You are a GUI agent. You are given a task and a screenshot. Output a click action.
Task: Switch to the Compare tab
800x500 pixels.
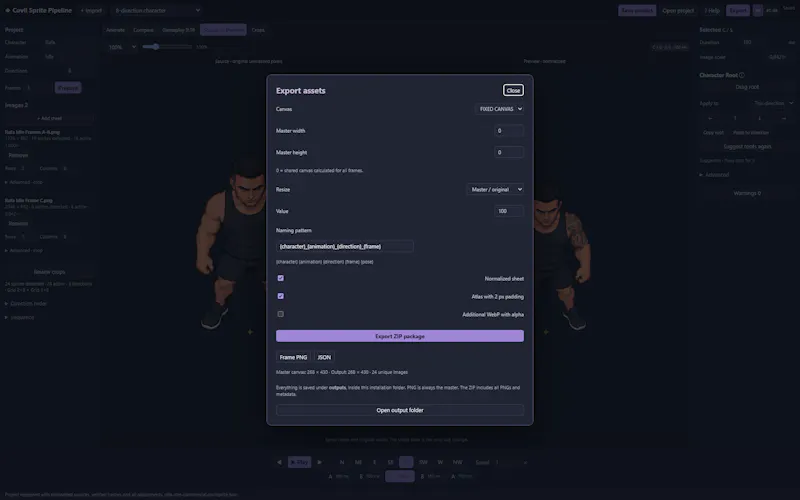click(143, 30)
